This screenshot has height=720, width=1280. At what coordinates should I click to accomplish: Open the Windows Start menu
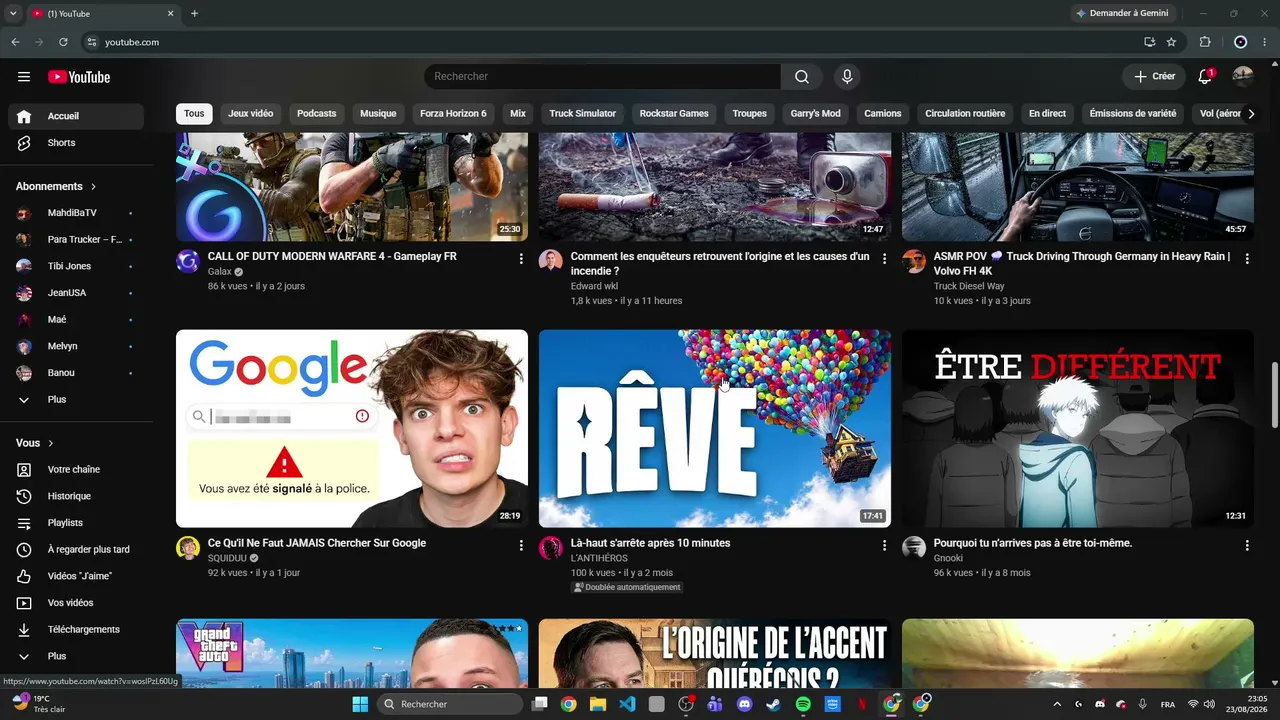point(360,704)
